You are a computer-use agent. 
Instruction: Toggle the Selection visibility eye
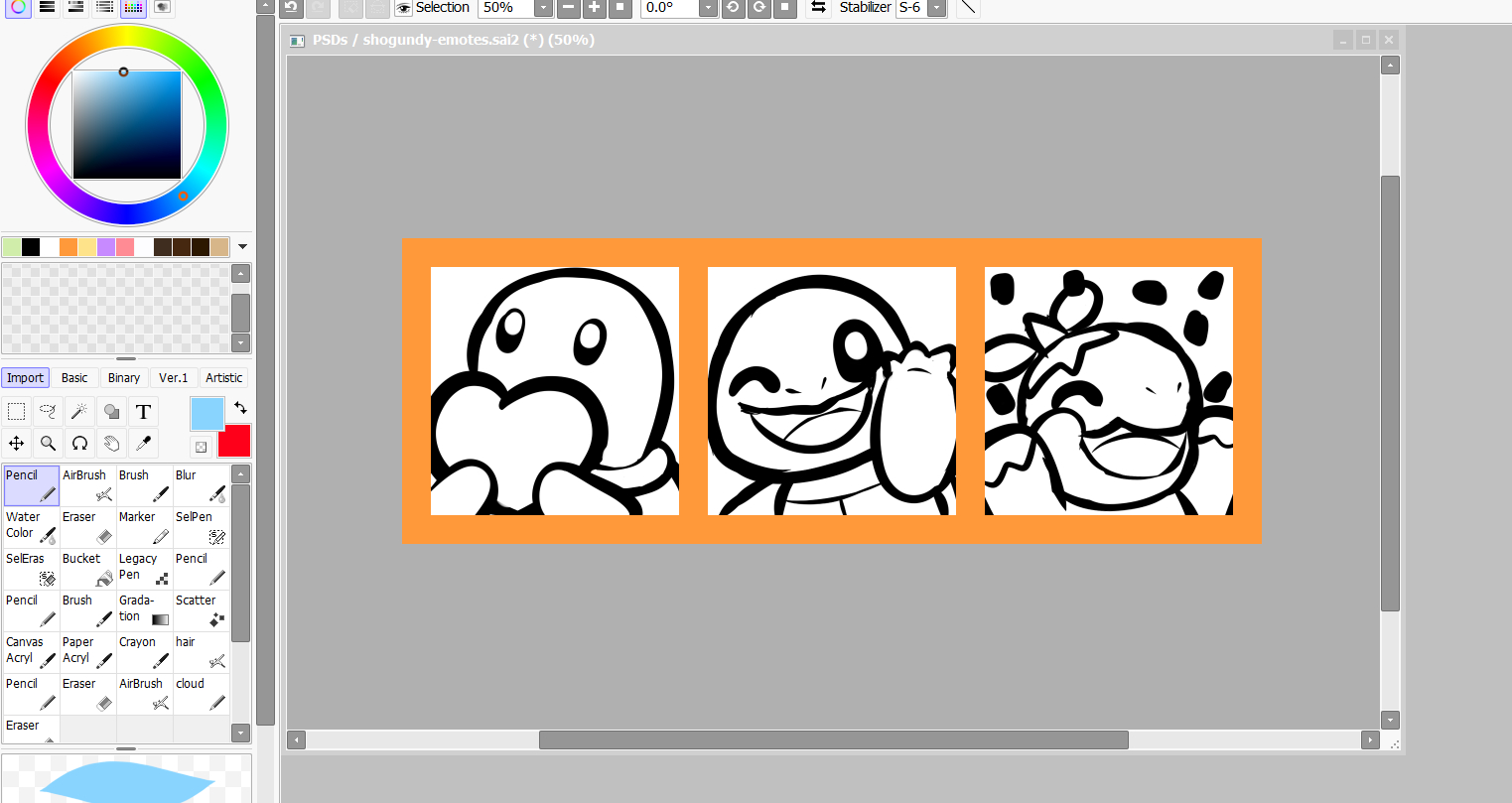(404, 8)
